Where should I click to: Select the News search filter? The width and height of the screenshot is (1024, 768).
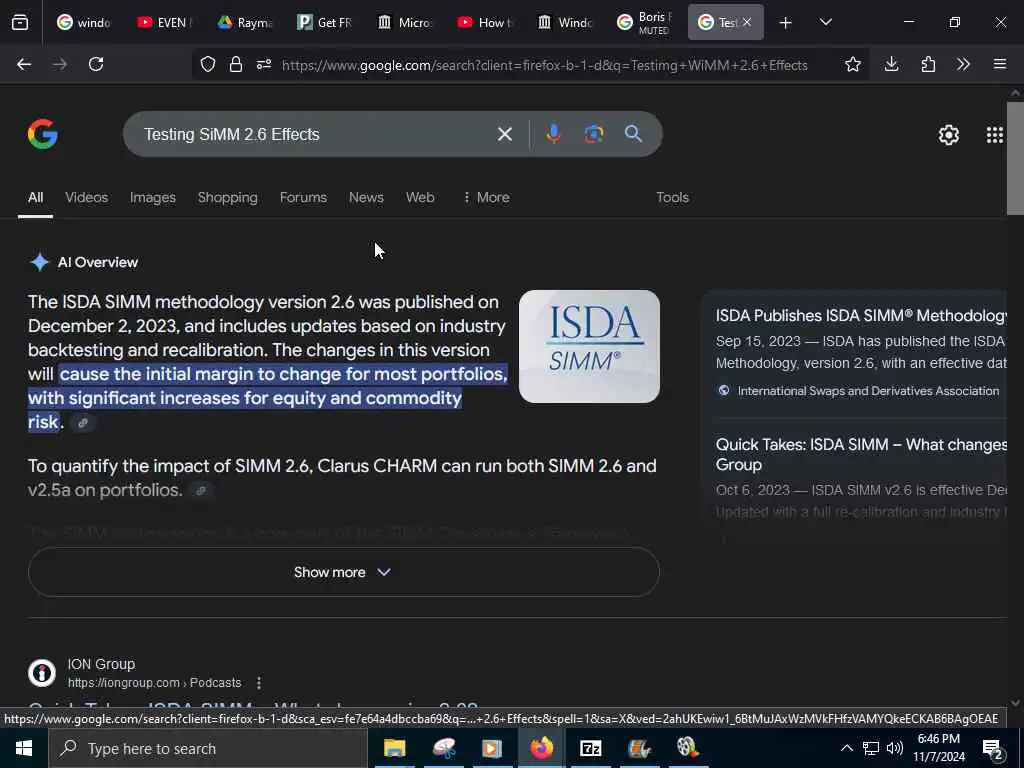point(366,197)
